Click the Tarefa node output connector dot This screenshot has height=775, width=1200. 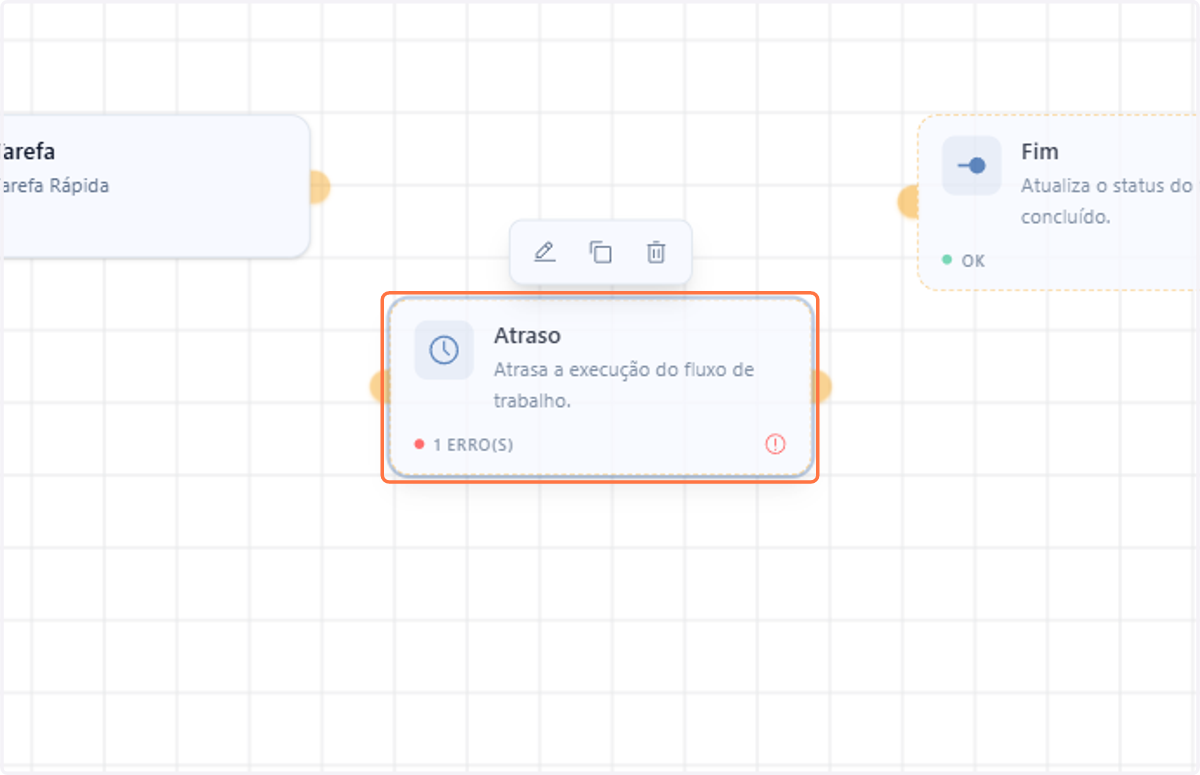[x=320, y=187]
